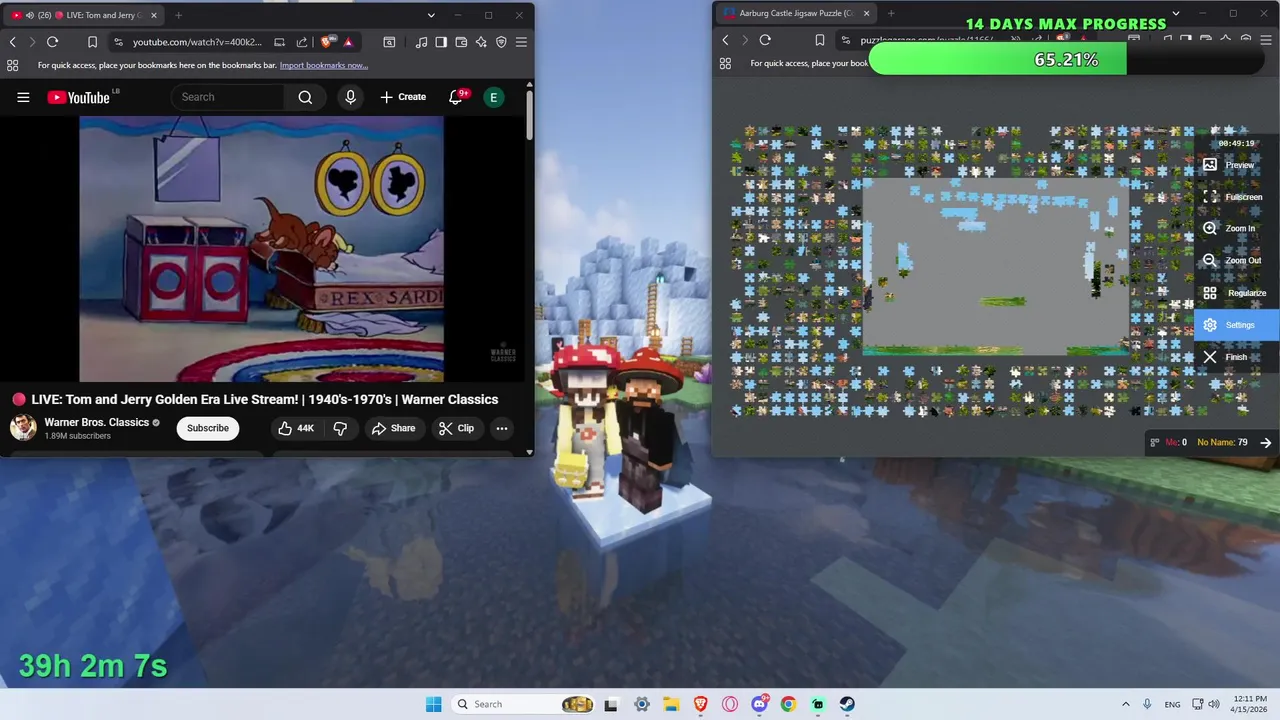The width and height of the screenshot is (1280, 720).
Task: Open Steam from the taskbar
Action: point(847,704)
